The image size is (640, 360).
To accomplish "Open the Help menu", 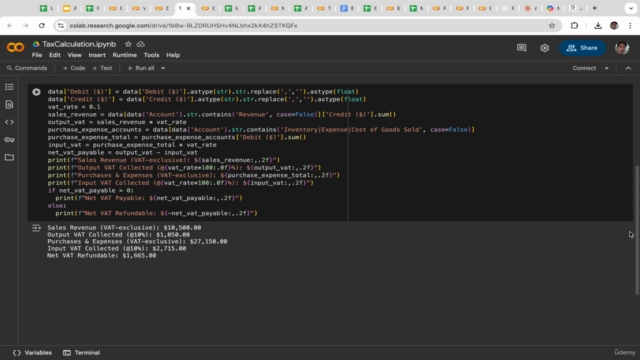I will [173, 55].
